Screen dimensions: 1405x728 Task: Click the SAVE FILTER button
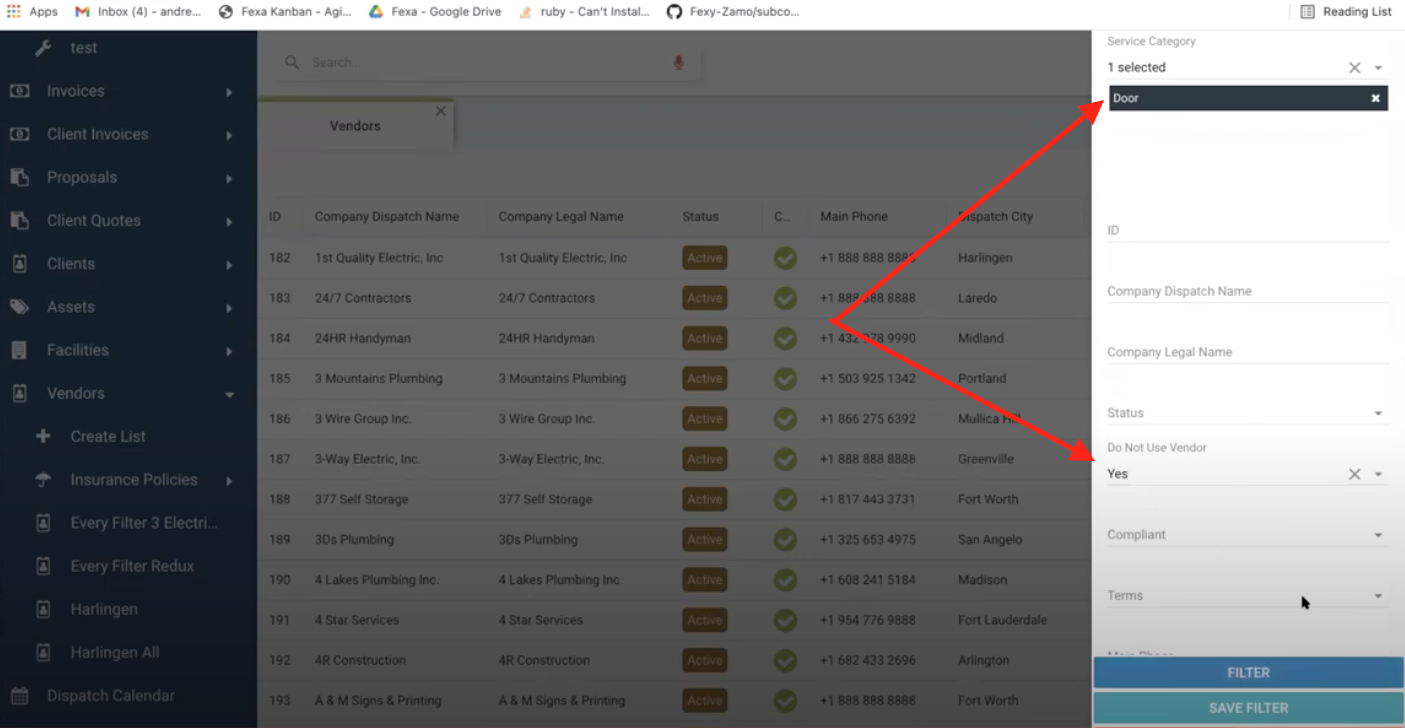(x=1248, y=708)
